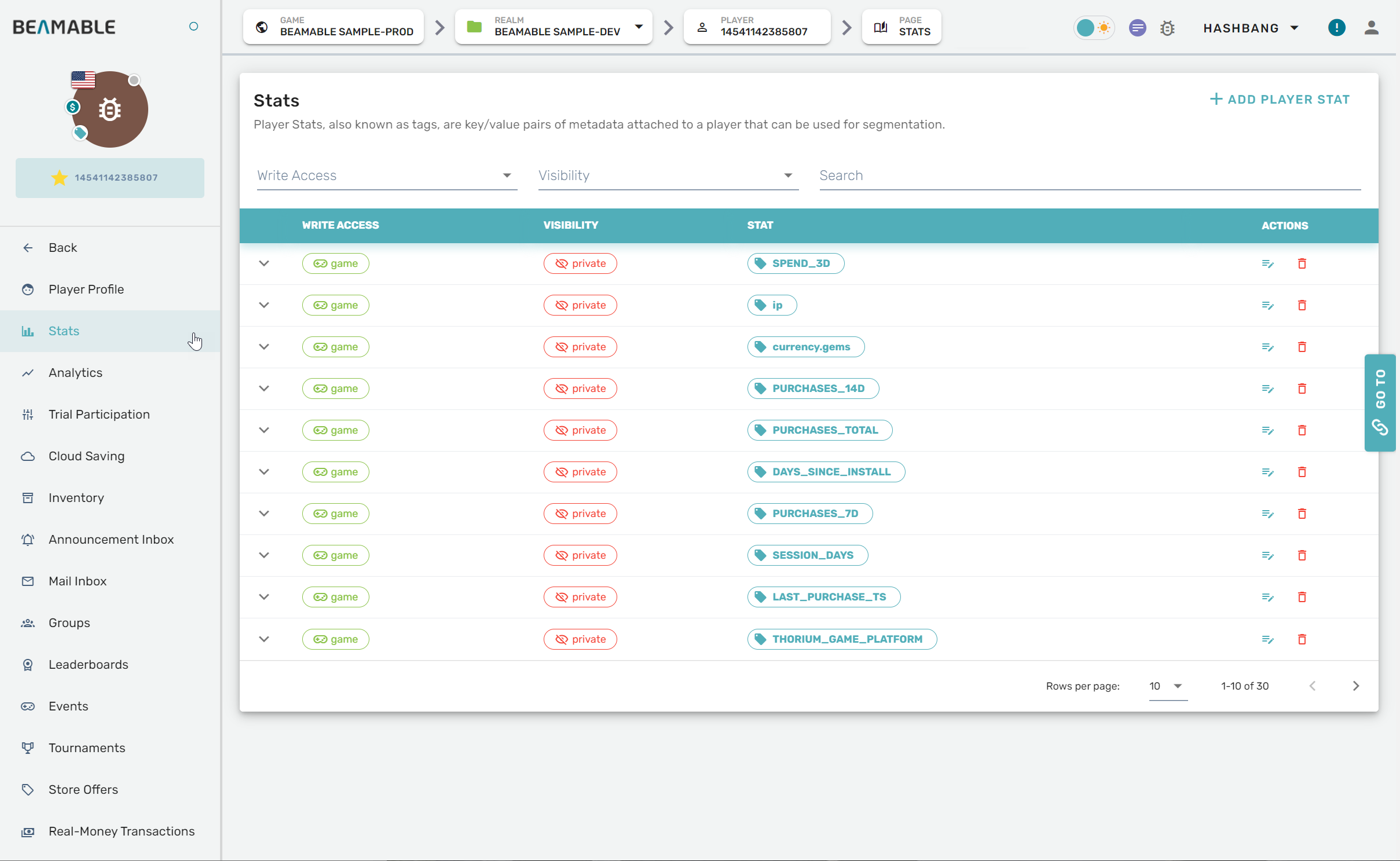The image size is (1400, 861).
Task: Click the blue alert exclamation icon
Action: point(1336,28)
